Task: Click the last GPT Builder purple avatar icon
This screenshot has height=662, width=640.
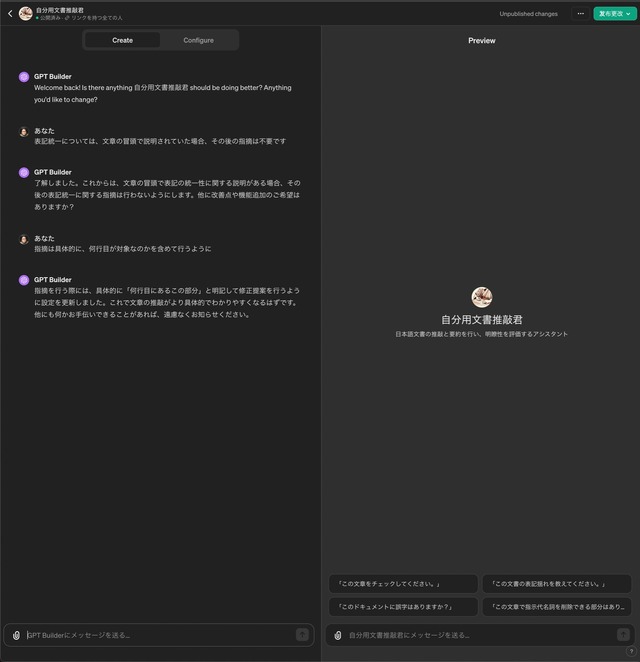Action: click(x=24, y=280)
